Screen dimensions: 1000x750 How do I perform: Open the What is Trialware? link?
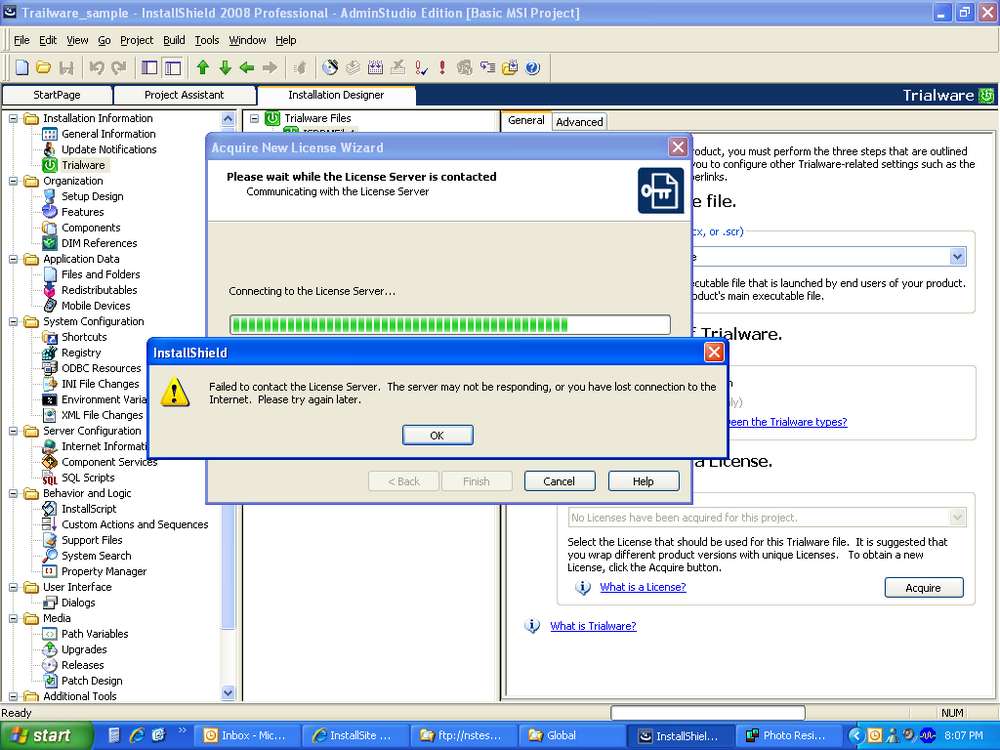tap(593, 626)
